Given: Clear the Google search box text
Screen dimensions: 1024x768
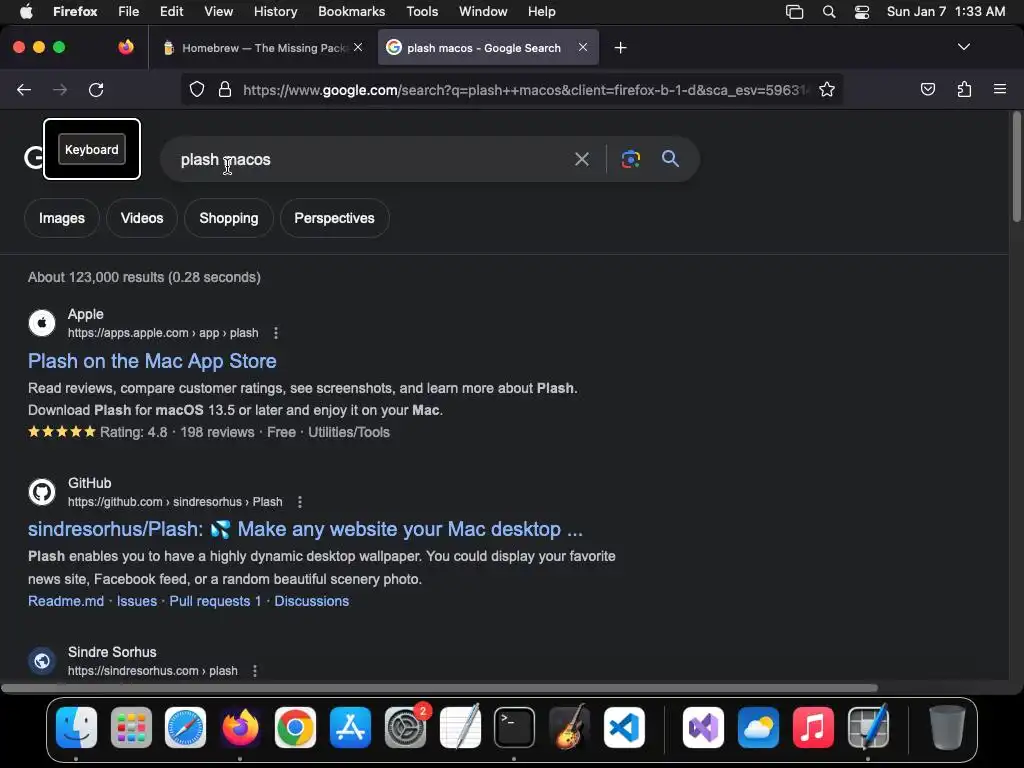Looking at the screenshot, I should (581, 159).
